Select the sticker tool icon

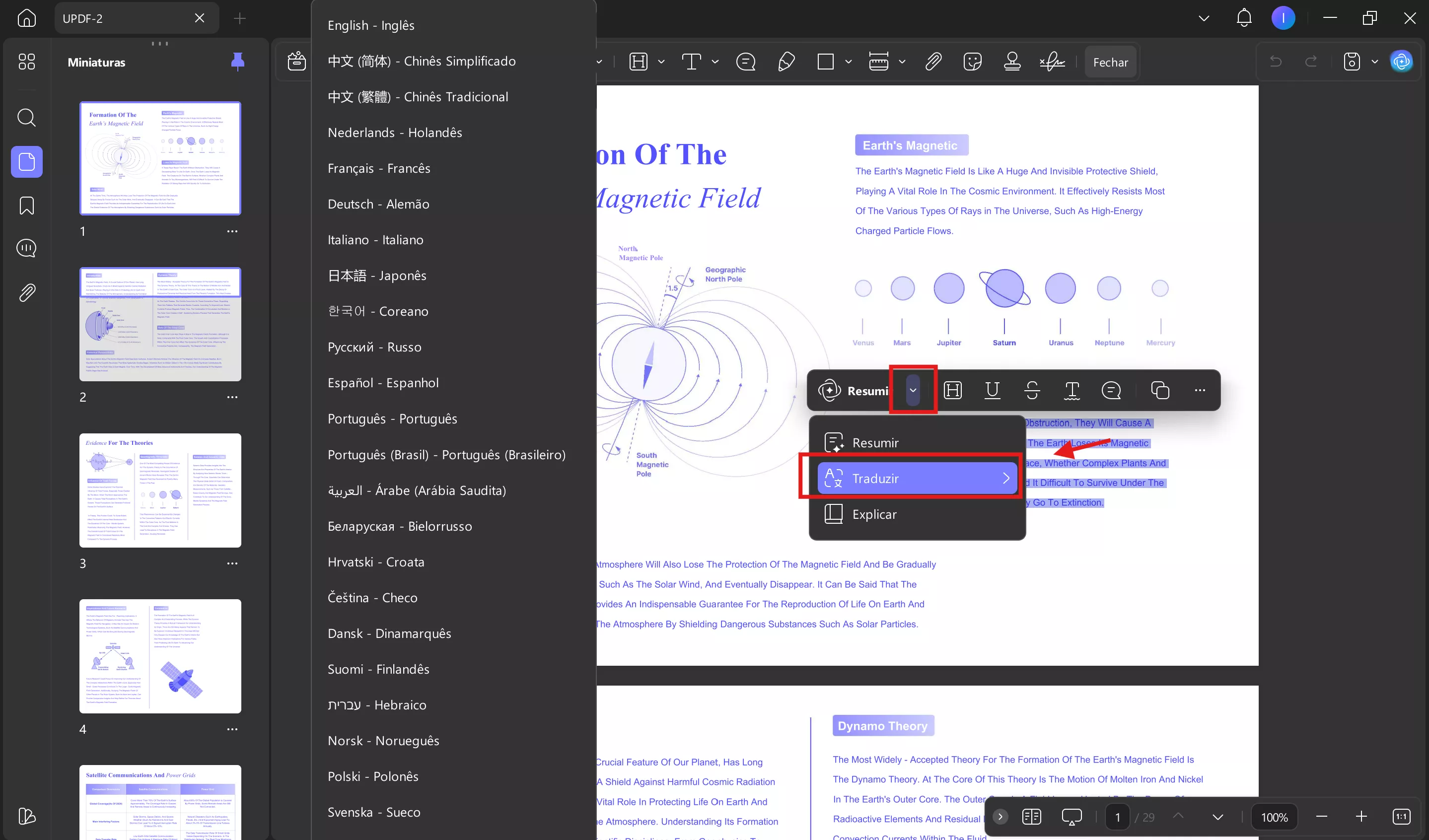[972, 61]
